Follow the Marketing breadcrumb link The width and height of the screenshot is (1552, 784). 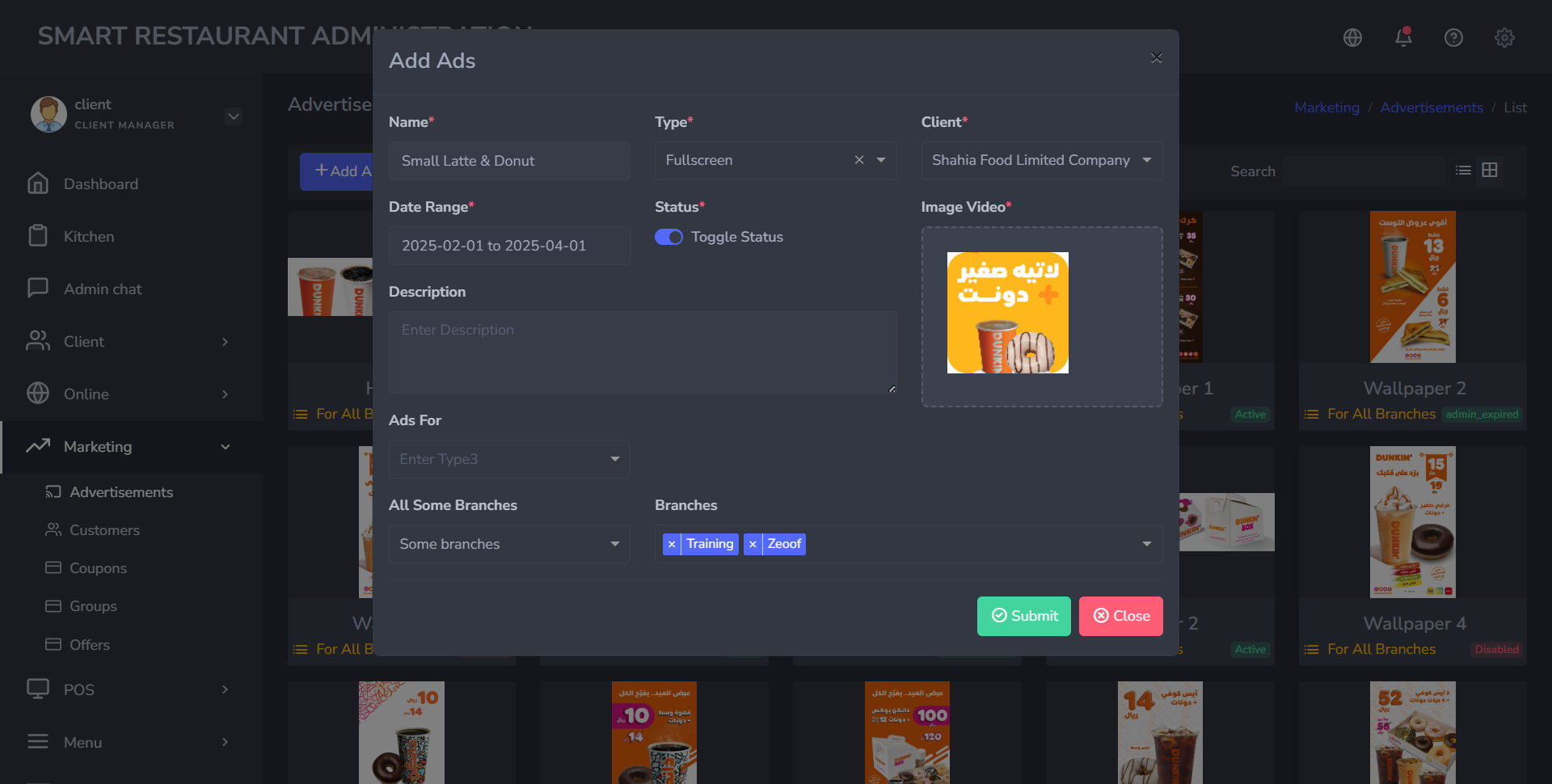1326,107
